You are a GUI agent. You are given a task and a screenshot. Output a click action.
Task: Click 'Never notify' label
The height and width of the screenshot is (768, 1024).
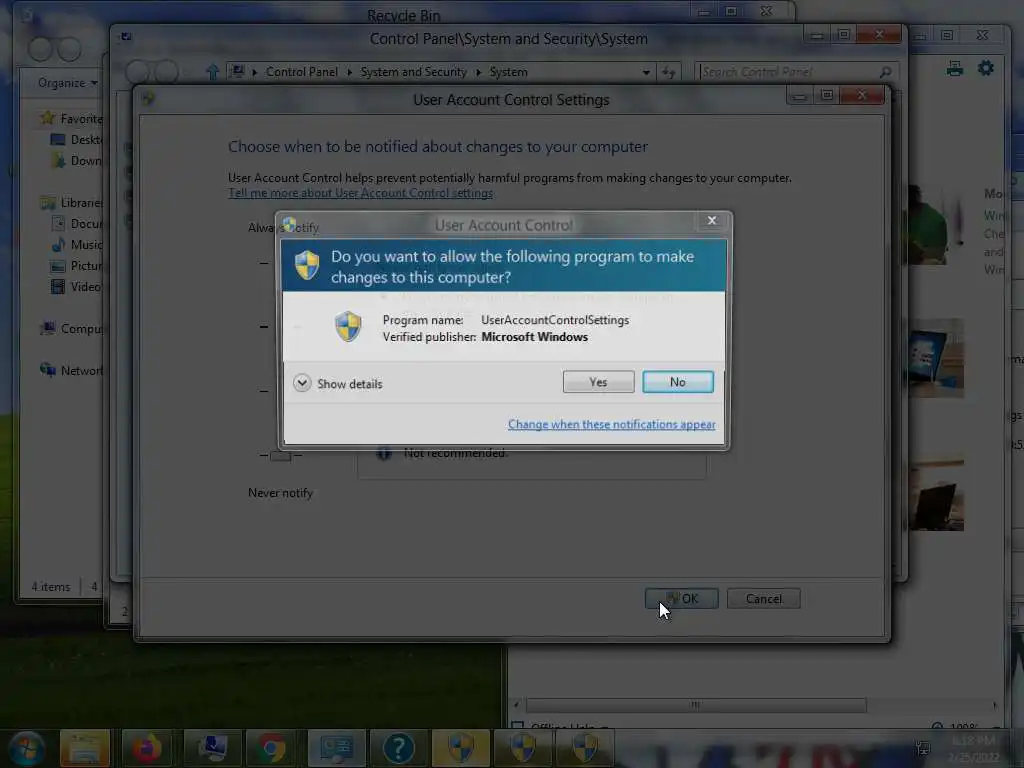(280, 493)
